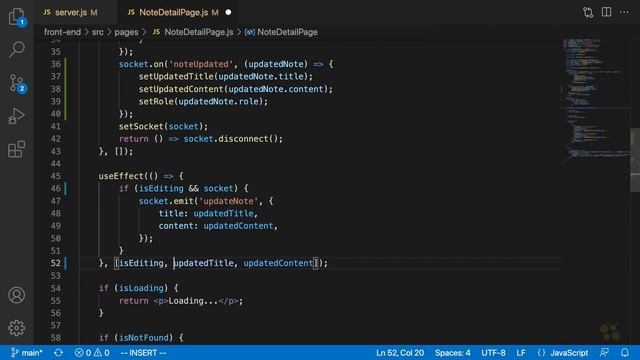Open the Accounts menu

click(16, 295)
